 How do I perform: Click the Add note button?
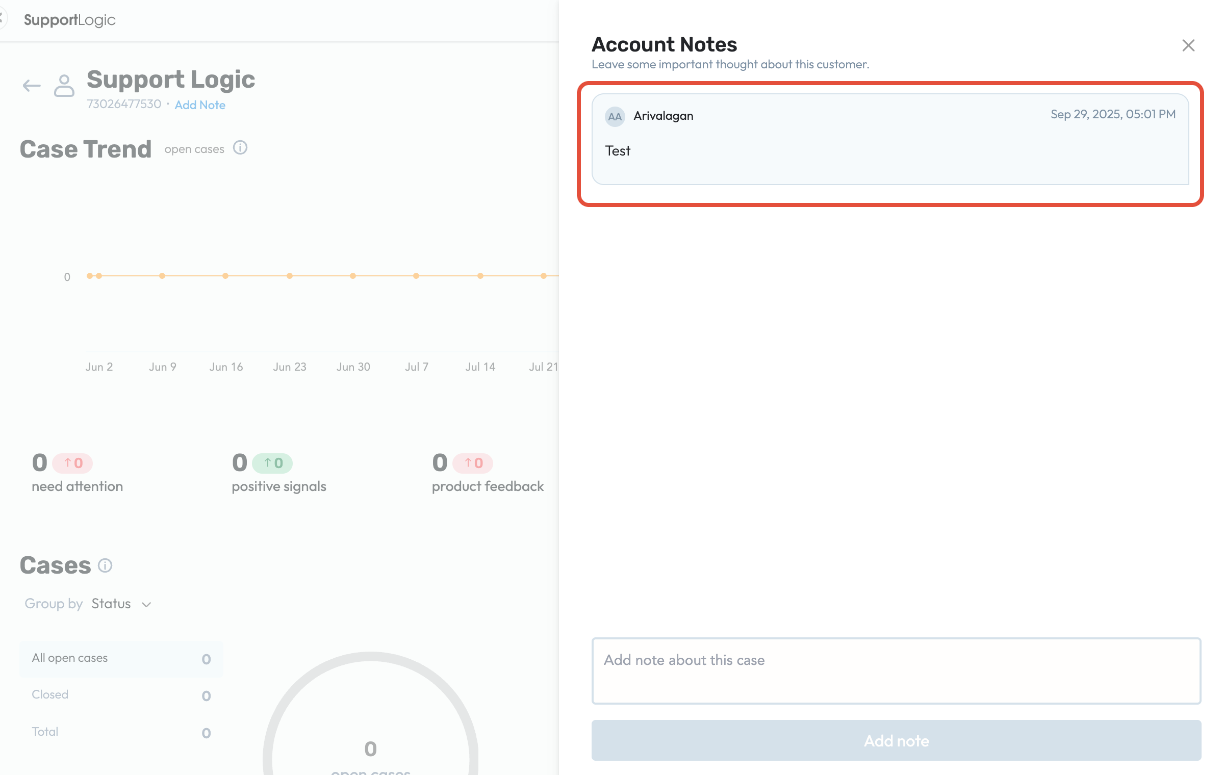coord(896,741)
